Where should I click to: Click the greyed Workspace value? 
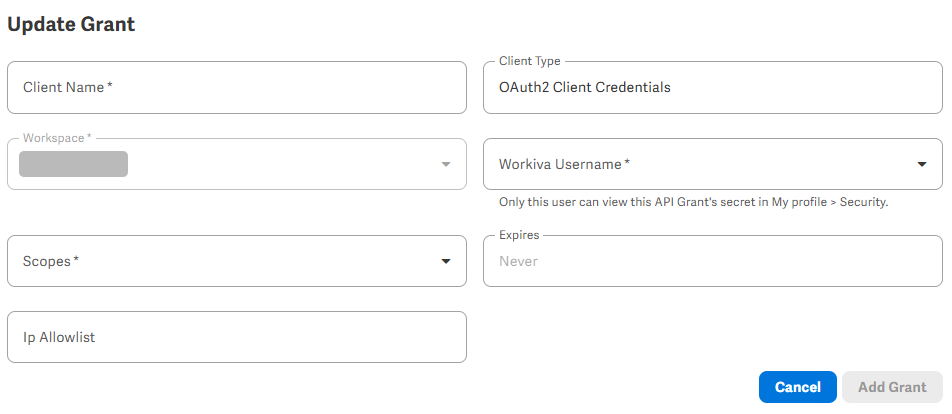[x=73, y=164]
